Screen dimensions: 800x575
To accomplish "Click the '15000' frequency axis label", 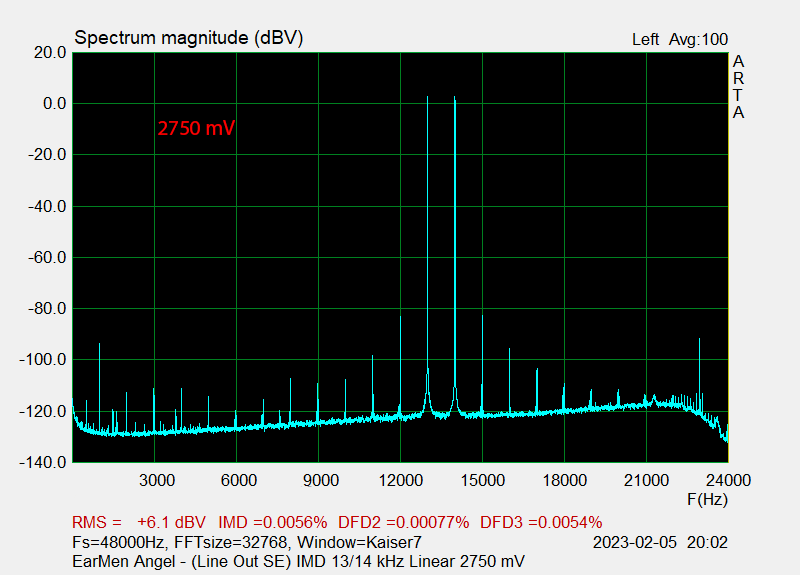I will [483, 481].
